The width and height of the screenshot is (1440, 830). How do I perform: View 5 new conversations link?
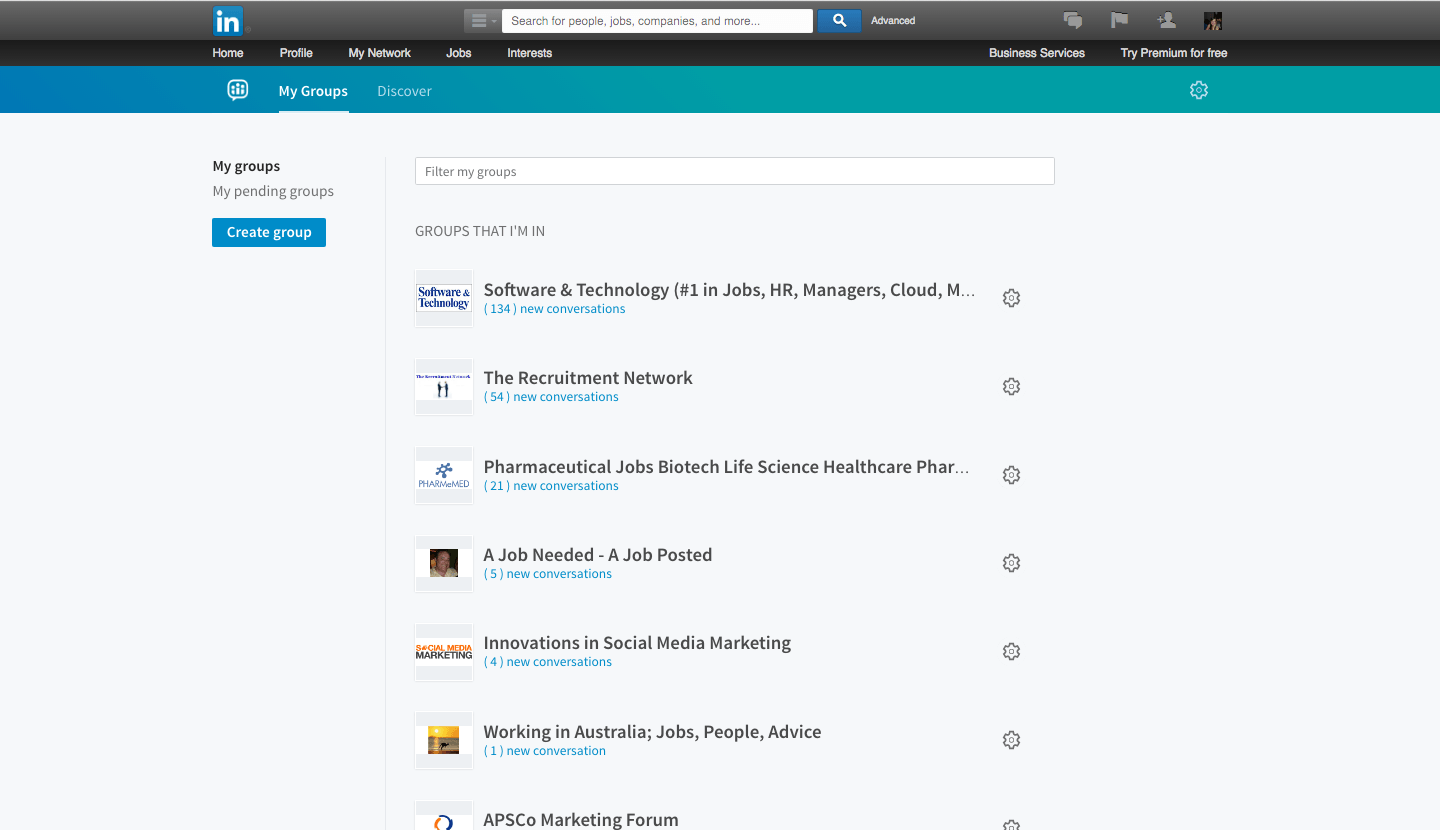pos(548,574)
